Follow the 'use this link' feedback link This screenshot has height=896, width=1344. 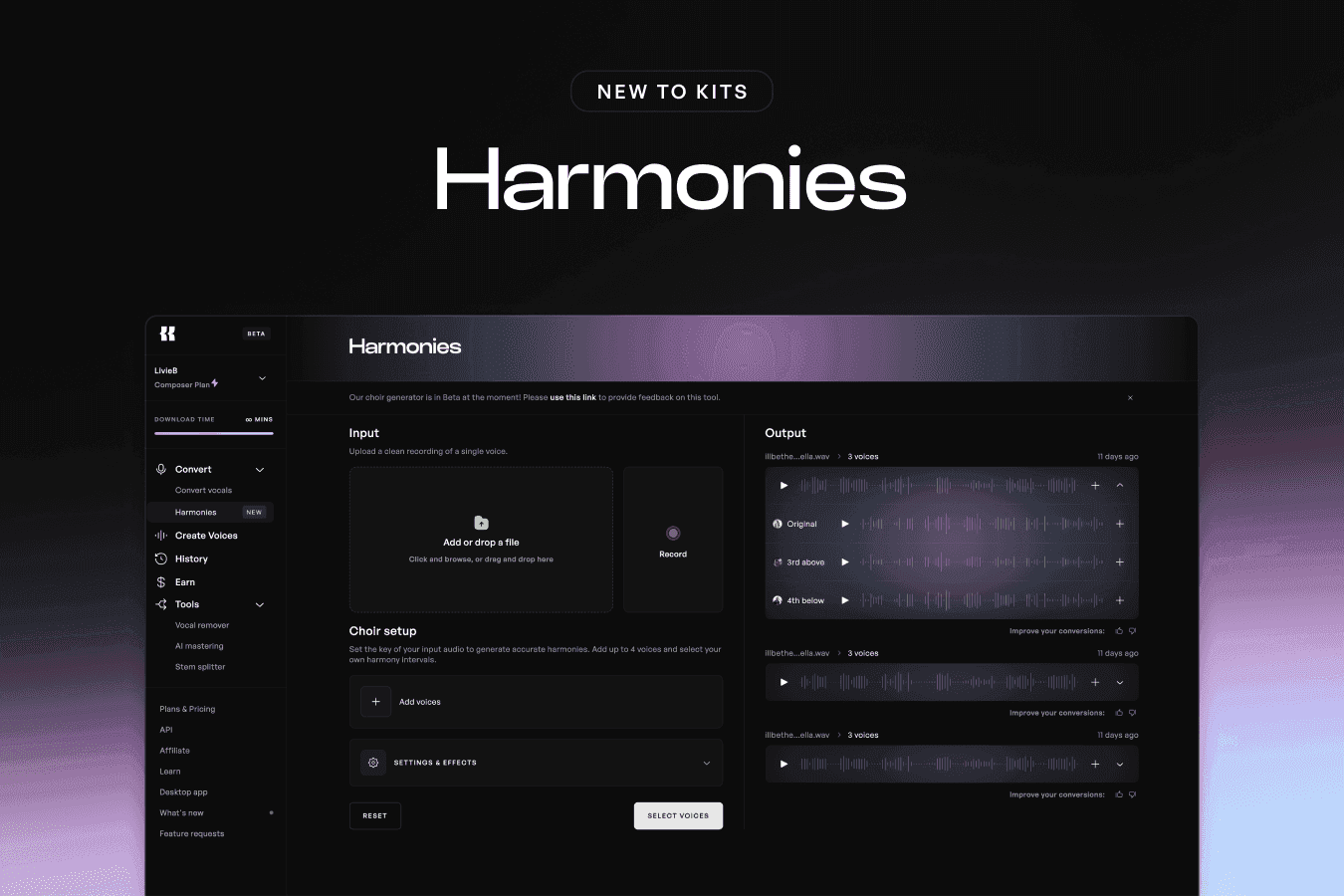pos(573,397)
